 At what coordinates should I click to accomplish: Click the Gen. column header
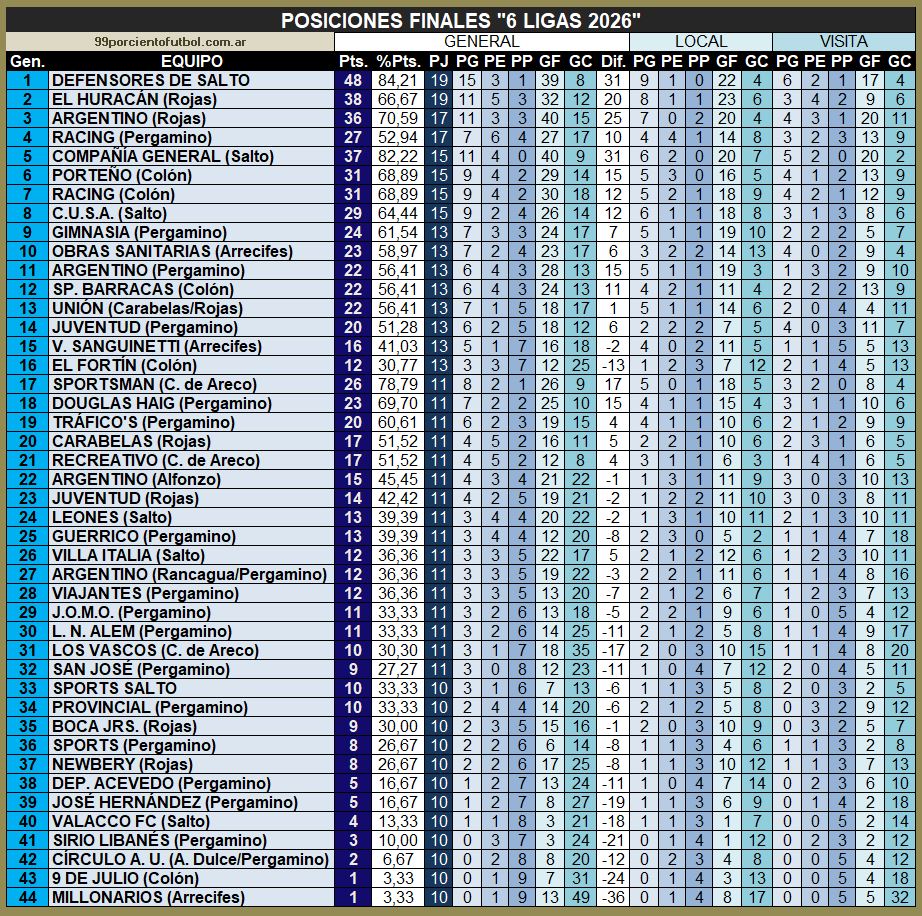[x=27, y=61]
